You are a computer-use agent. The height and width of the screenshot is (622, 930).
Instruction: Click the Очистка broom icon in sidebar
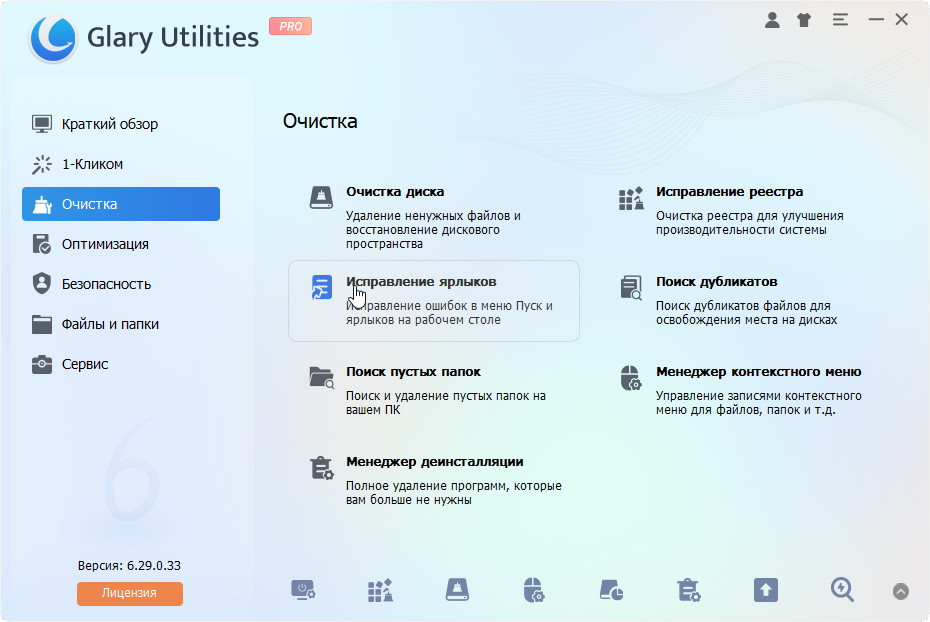pos(42,205)
